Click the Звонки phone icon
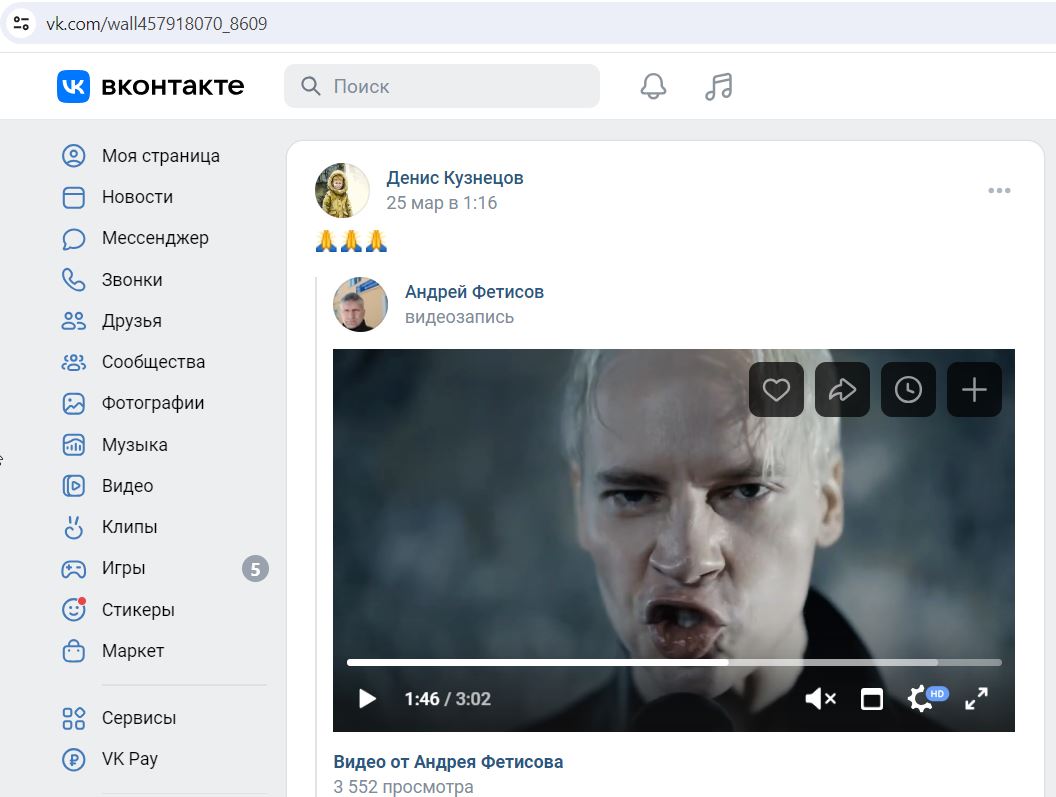Screen dimensions: 1056x797 73,280
